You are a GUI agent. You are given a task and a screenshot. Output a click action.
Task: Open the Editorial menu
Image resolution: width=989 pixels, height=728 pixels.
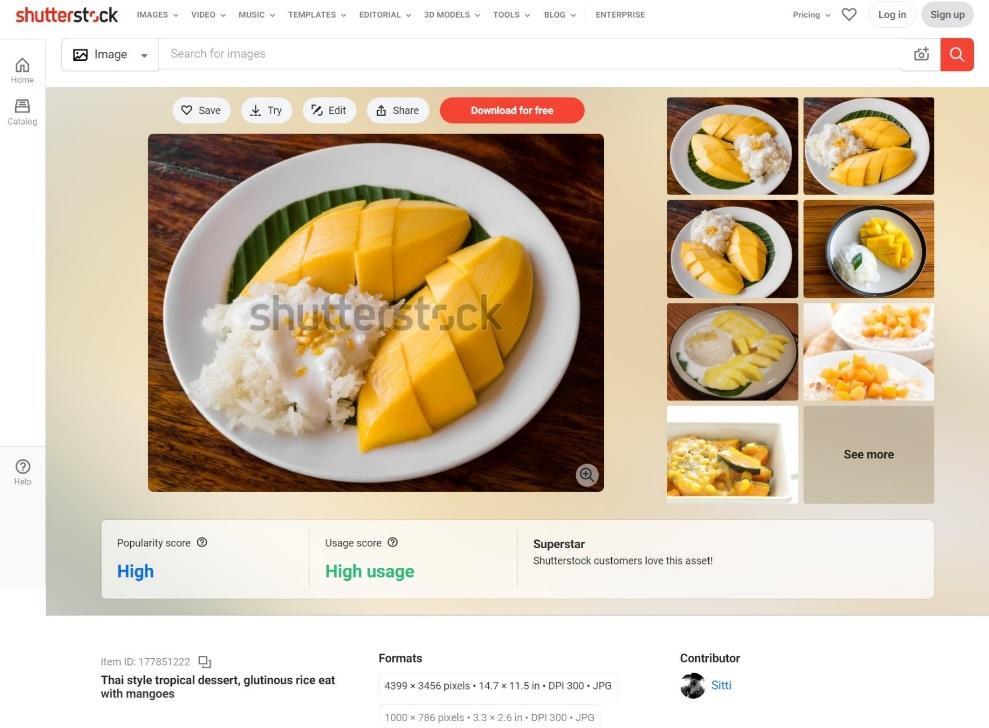tap(385, 15)
